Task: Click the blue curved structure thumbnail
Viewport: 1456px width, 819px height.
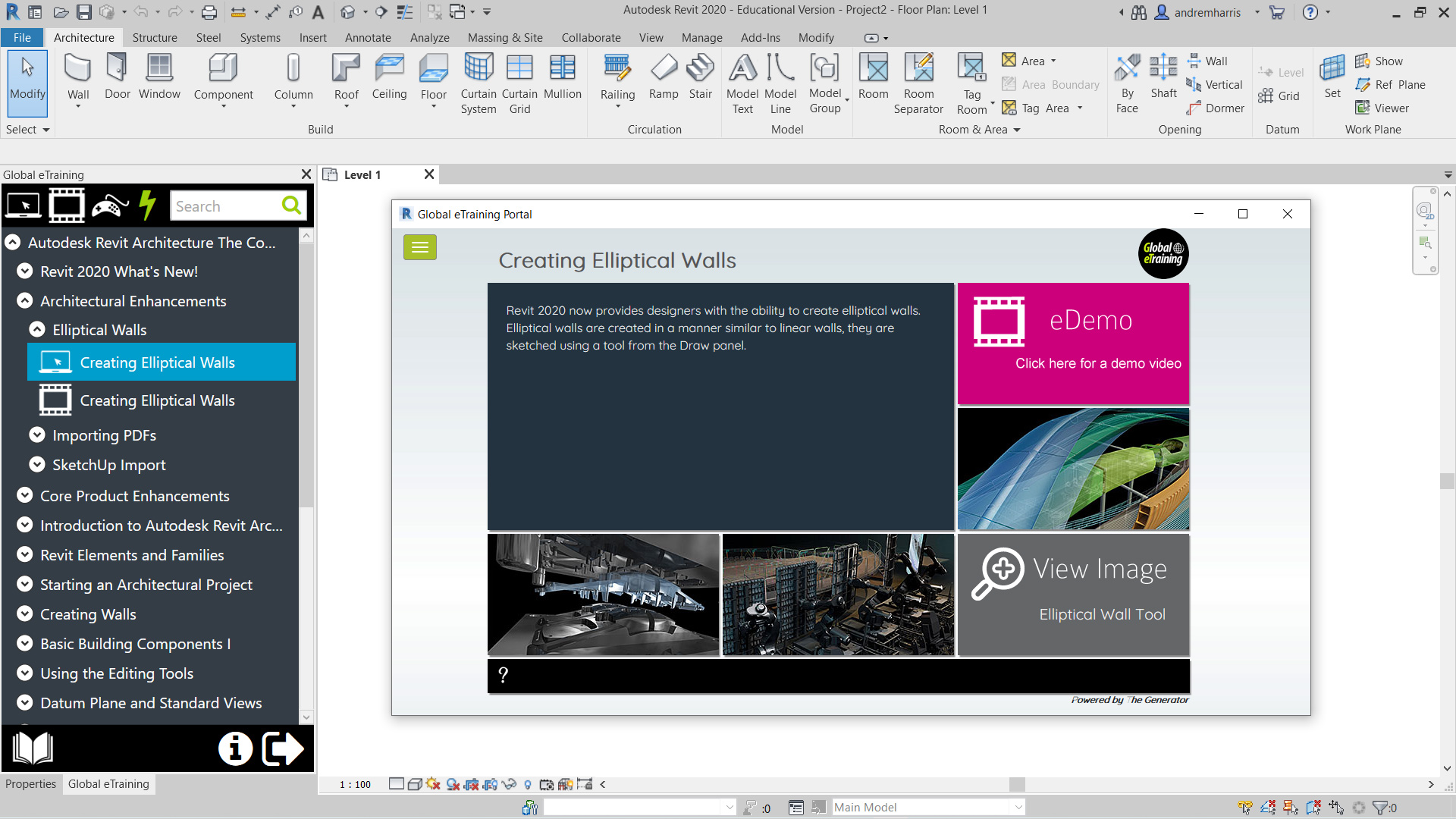Action: pos(1073,469)
